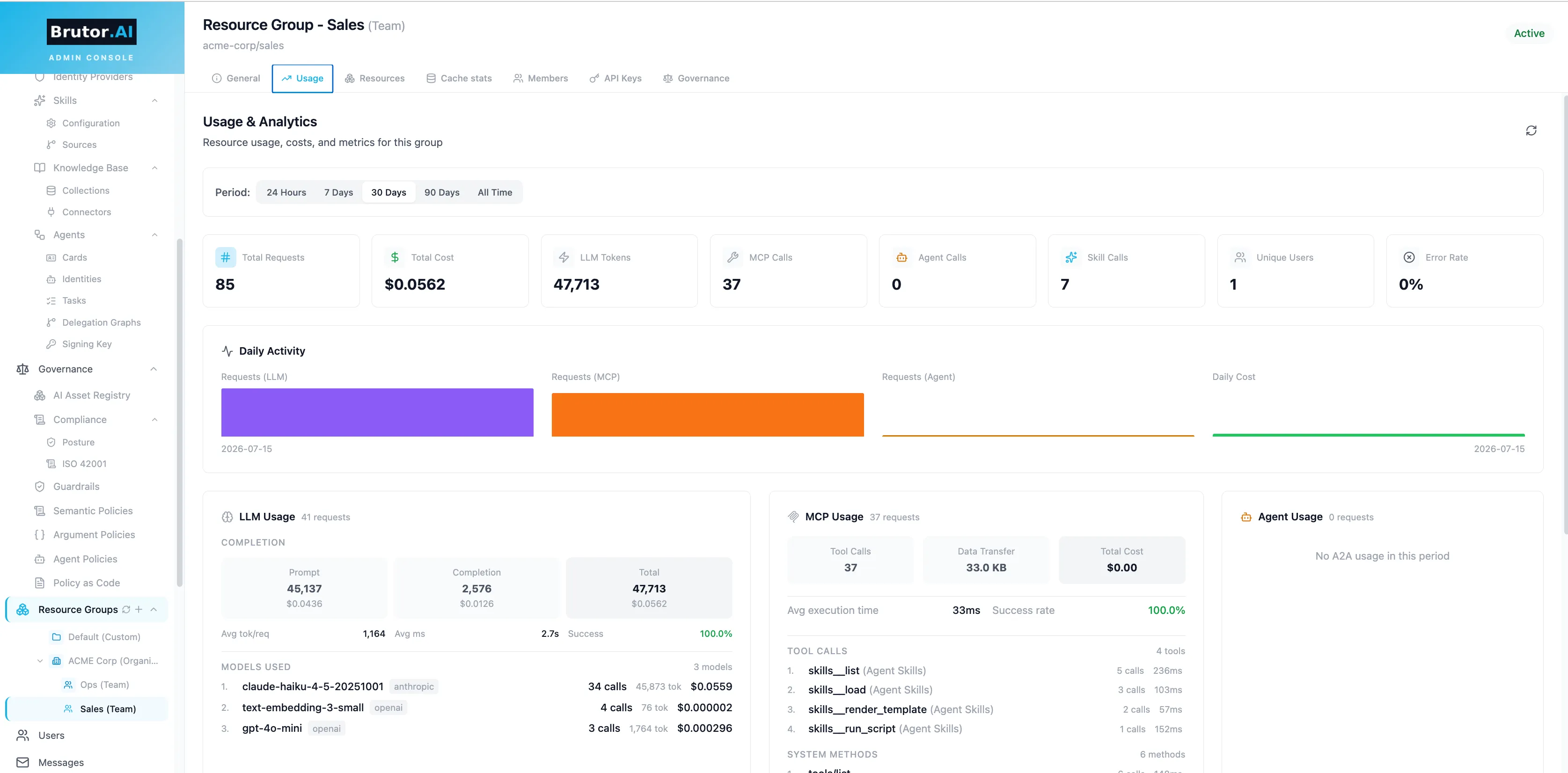
Task: Click the purple Requests (LLM) bar
Action: click(x=377, y=412)
